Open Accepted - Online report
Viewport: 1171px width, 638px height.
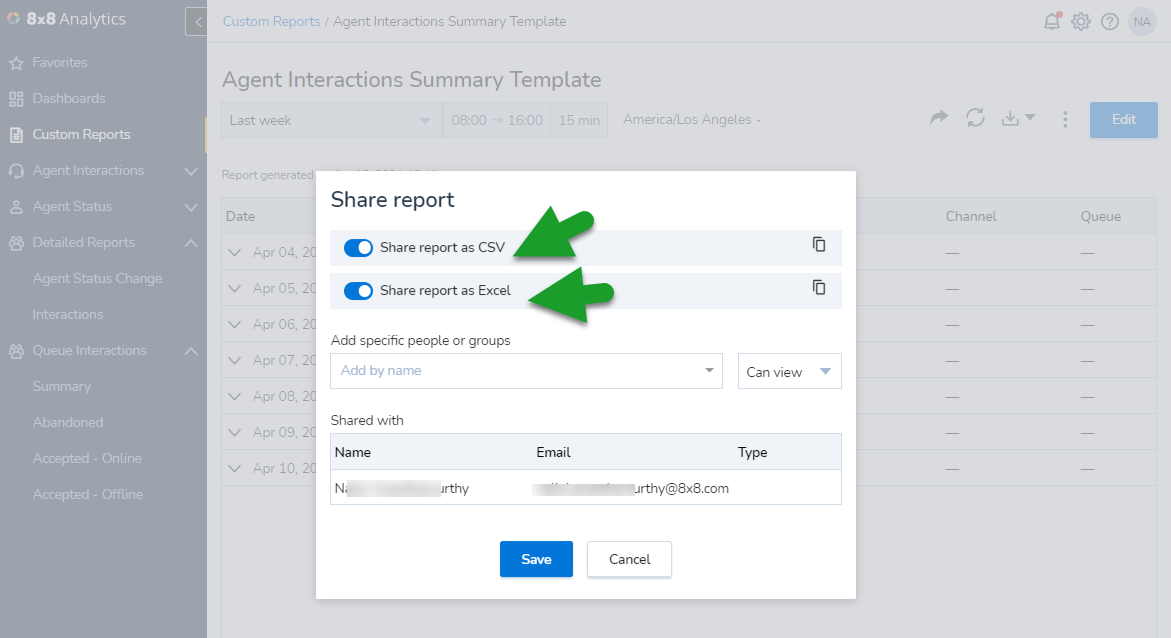(x=87, y=458)
